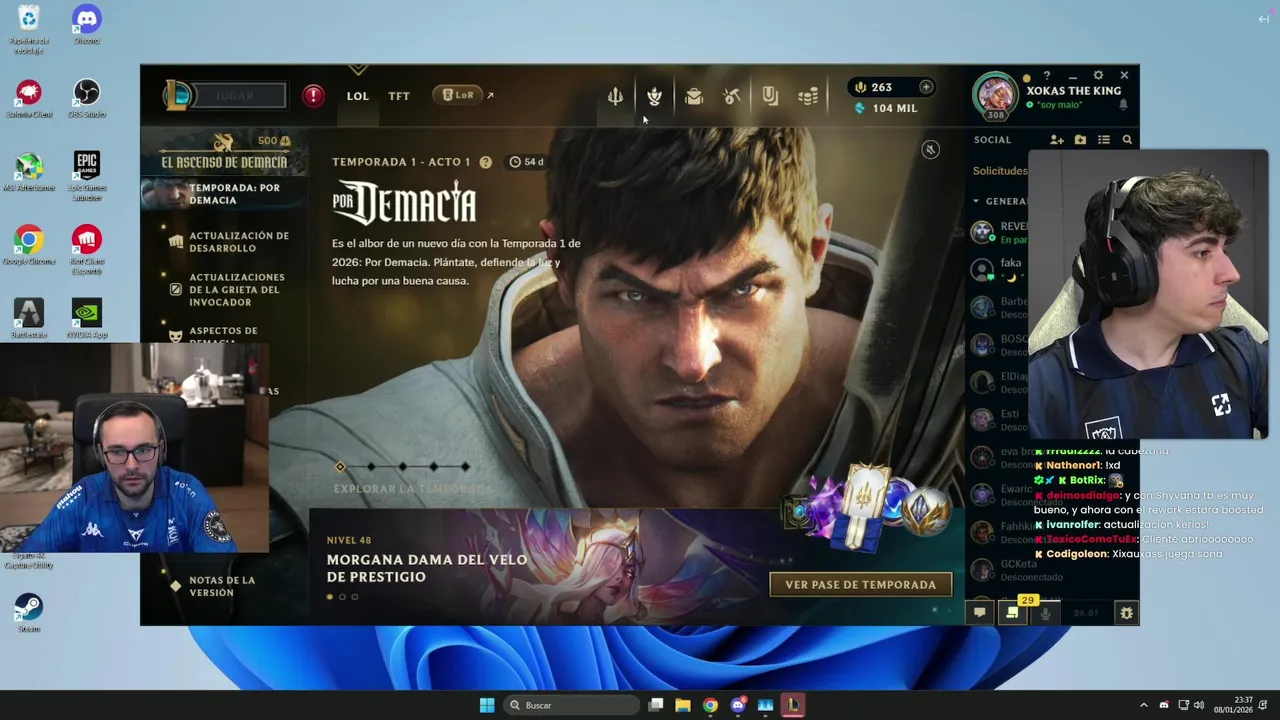The height and width of the screenshot is (720, 1280).
Task: Switch to the TFT tab
Action: tap(399, 96)
